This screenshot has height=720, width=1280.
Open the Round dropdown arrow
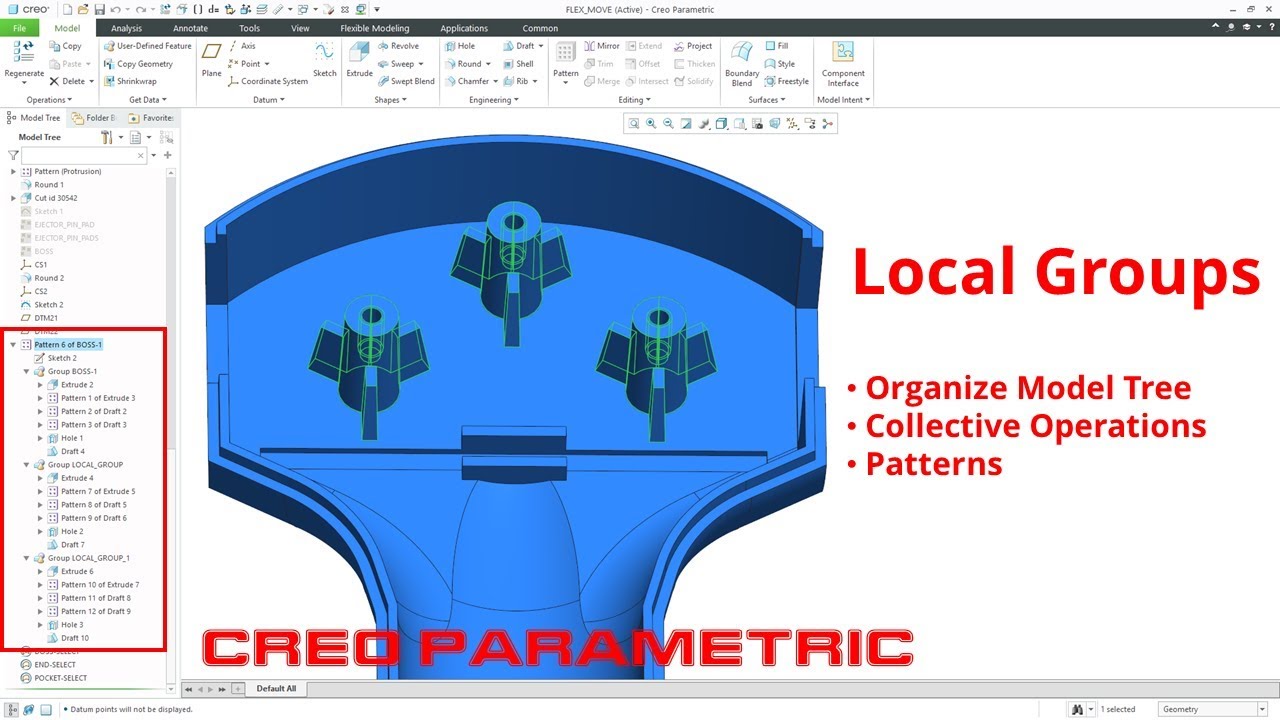pyautogui.click(x=489, y=64)
